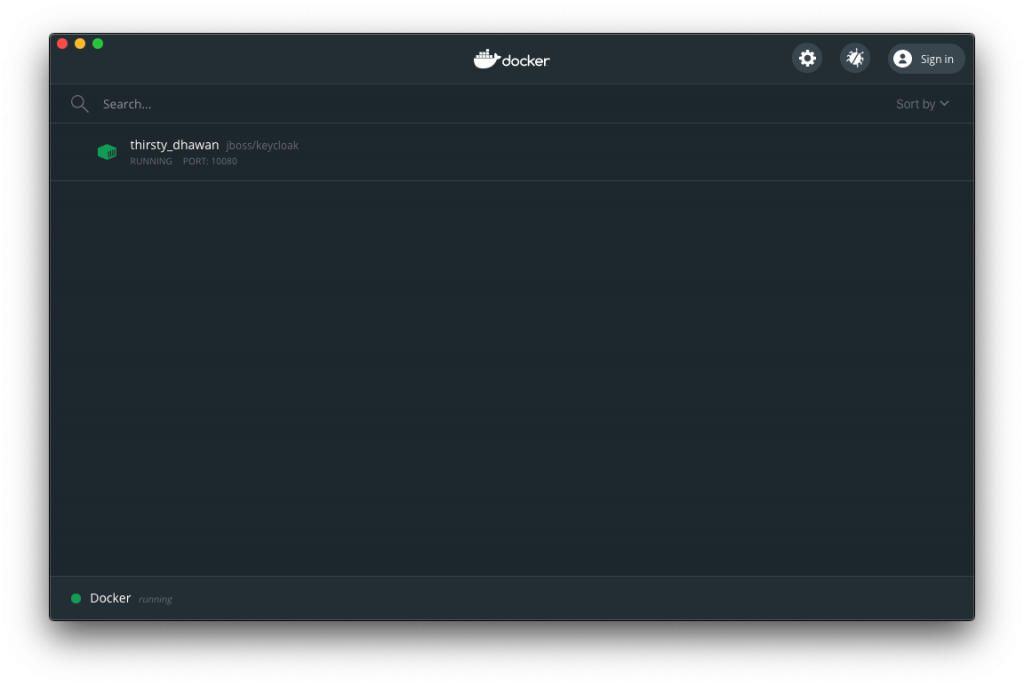Maximize the window with the green button

98,44
